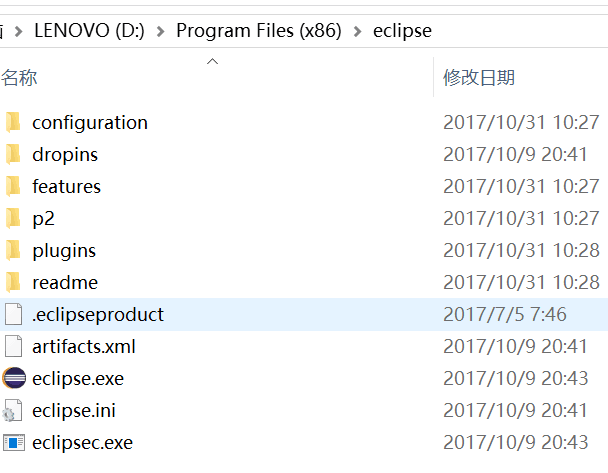
Task: Expand chevron after Program Files (x86)
Action: coord(358,31)
